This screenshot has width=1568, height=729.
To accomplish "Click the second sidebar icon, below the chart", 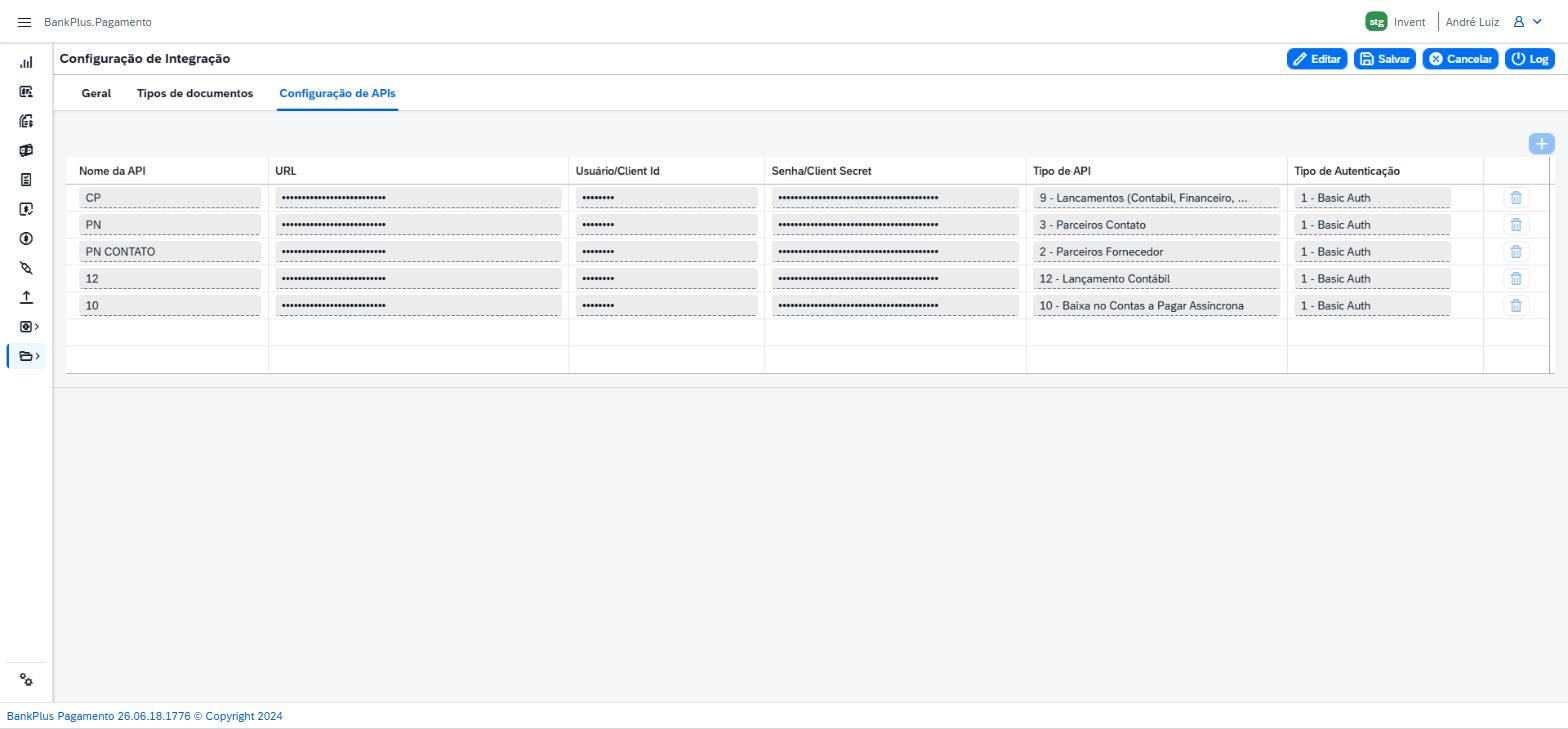I will click(26, 92).
